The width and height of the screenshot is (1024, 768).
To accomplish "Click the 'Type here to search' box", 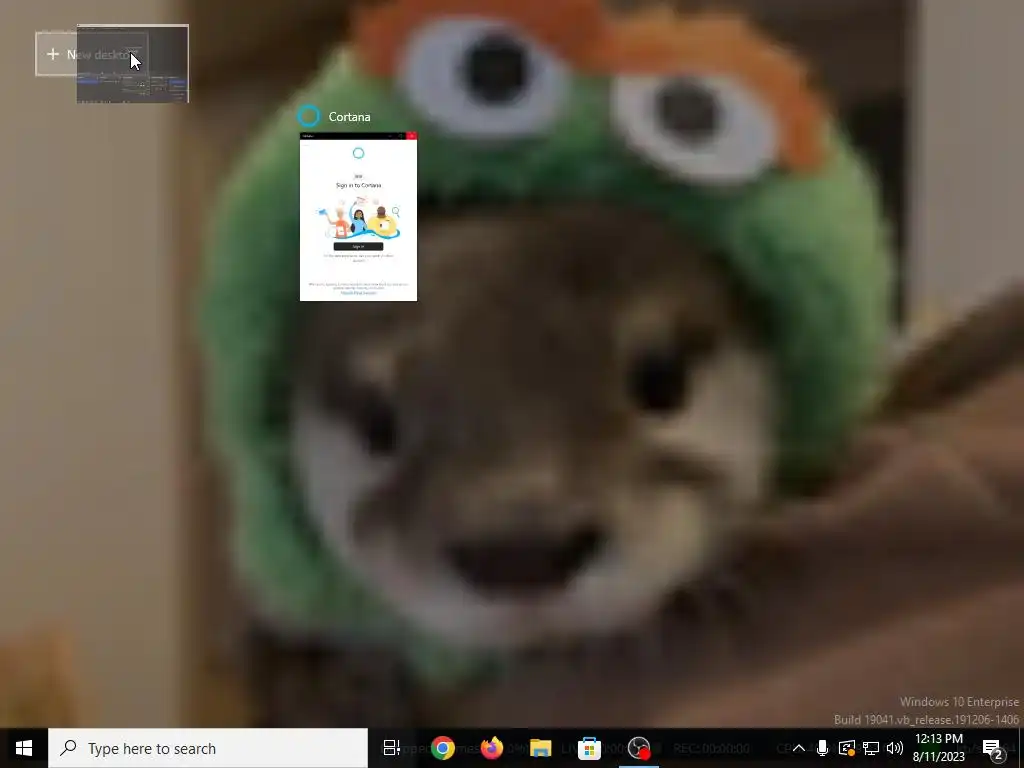I will click(x=208, y=748).
